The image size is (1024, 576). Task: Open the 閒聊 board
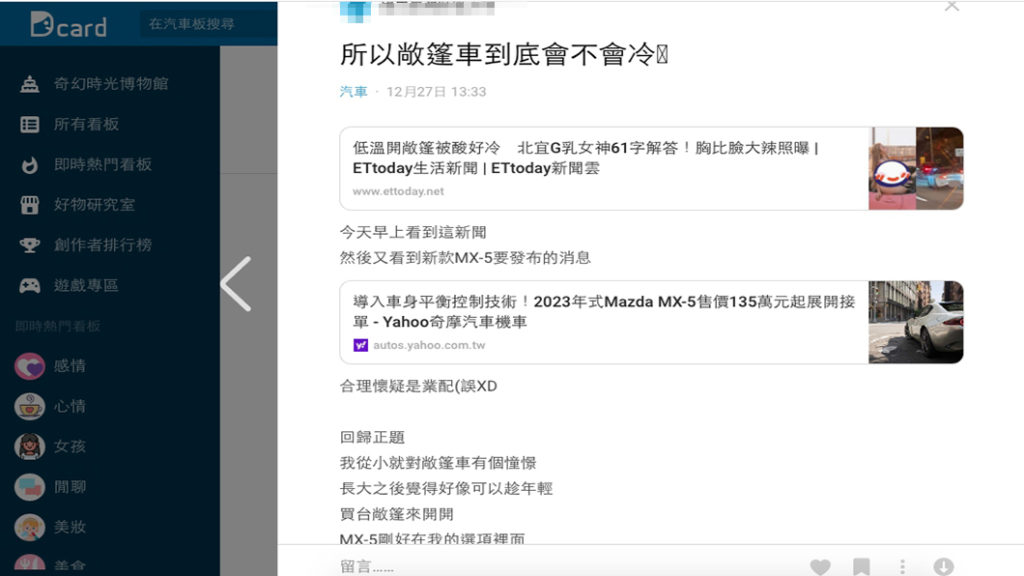point(69,487)
